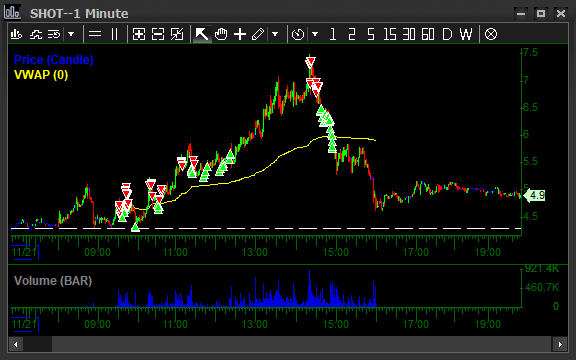576x360 pixels.
Task: Click the 09:00 time label on volume chart
Action: (97, 324)
